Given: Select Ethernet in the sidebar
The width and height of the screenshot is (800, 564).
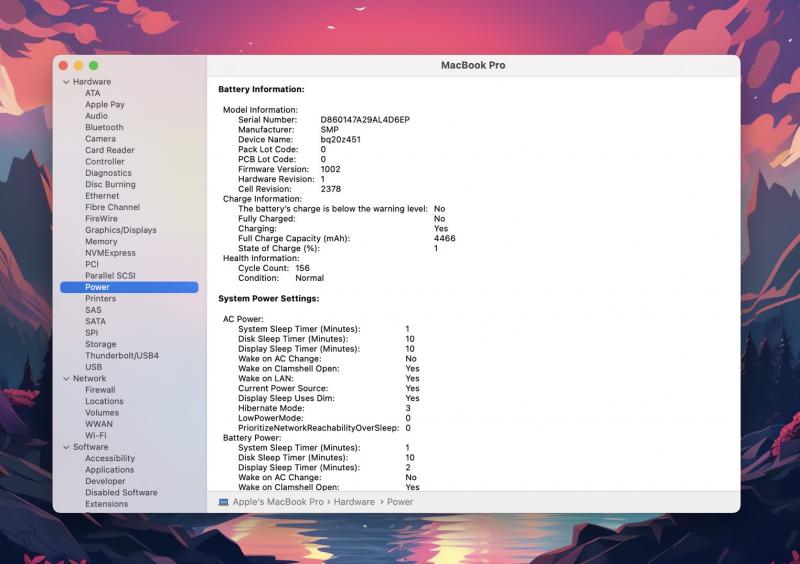Looking at the screenshot, I should pos(102,195).
